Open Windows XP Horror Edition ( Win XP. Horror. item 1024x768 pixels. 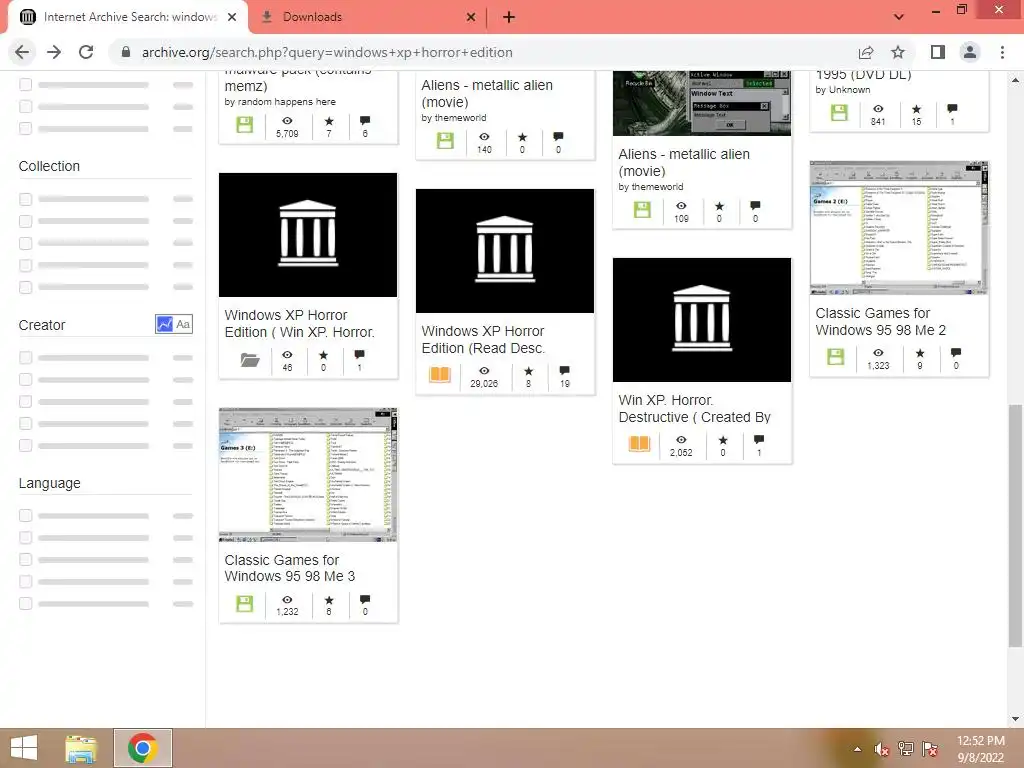pyautogui.click(x=299, y=323)
